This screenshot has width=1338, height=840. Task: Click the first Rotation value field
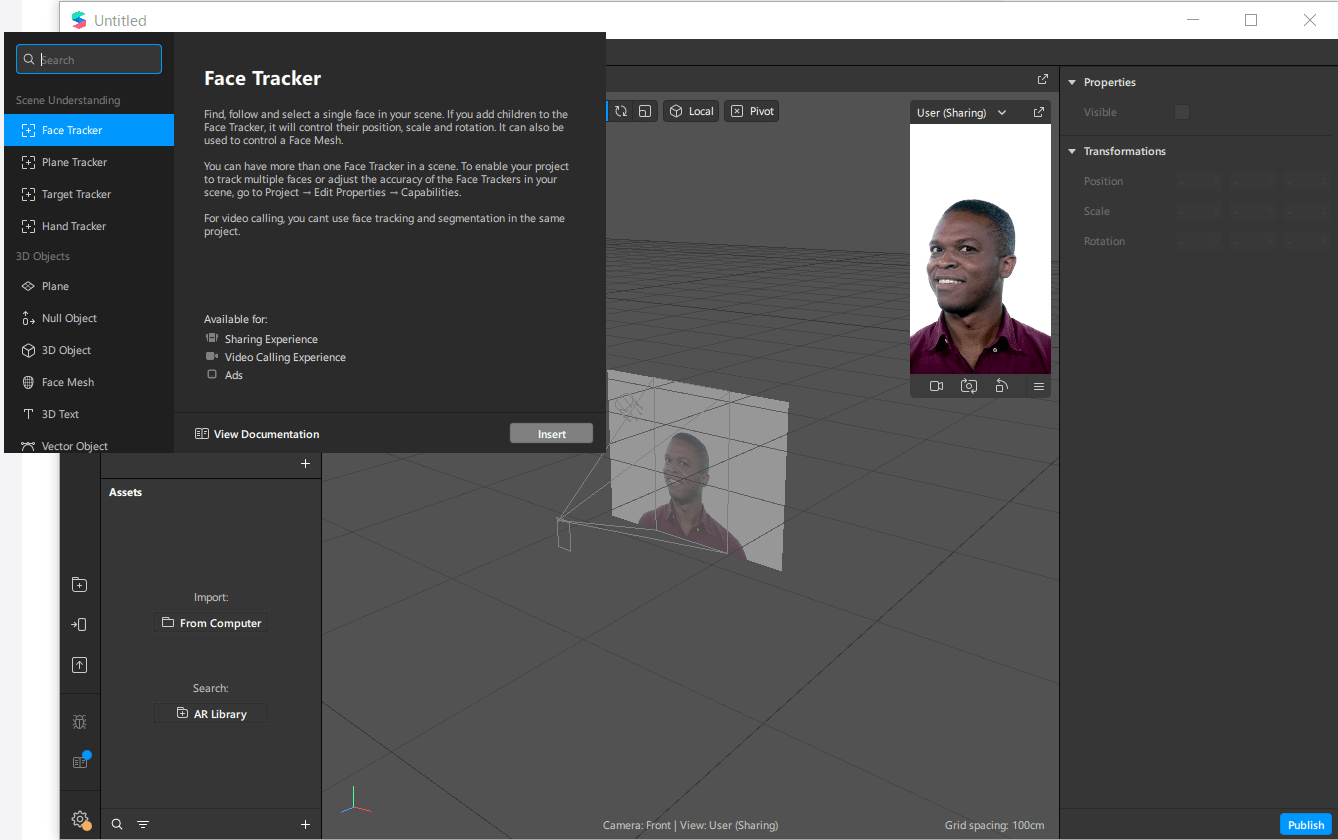(1199, 241)
